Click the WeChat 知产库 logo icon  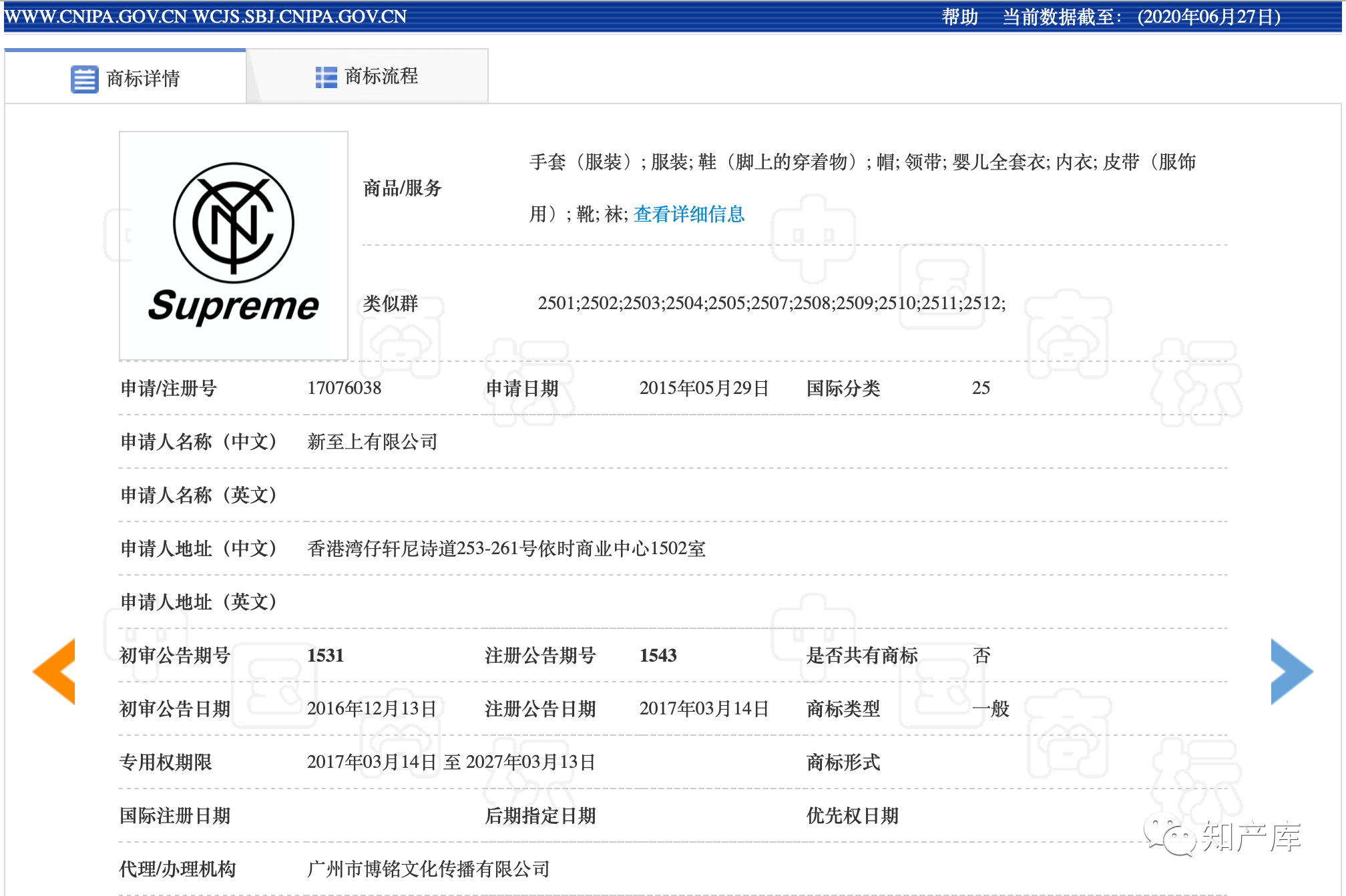pyautogui.click(x=1170, y=835)
